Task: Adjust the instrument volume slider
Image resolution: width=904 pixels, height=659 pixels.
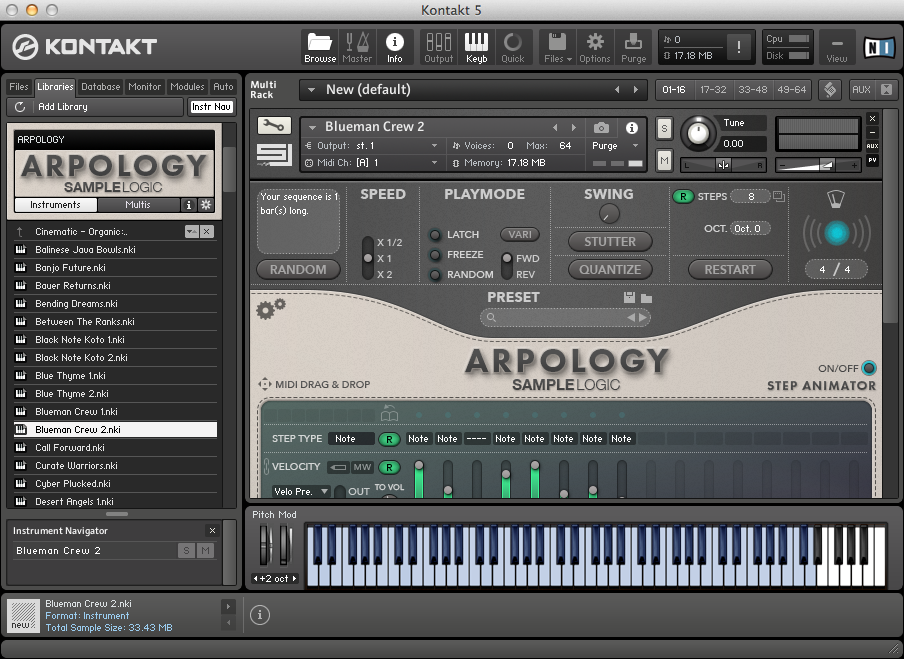Action: 818,165
